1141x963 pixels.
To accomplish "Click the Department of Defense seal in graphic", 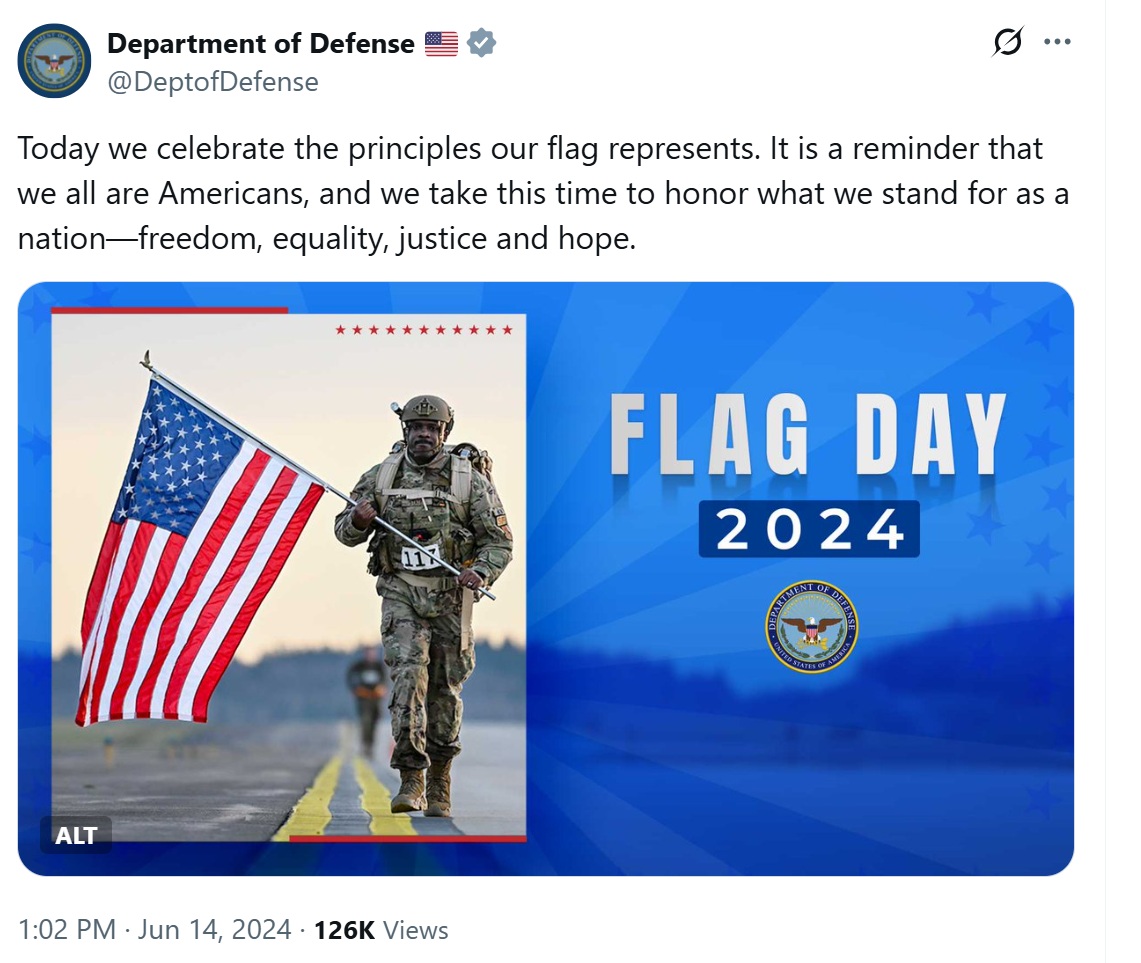I will point(811,627).
